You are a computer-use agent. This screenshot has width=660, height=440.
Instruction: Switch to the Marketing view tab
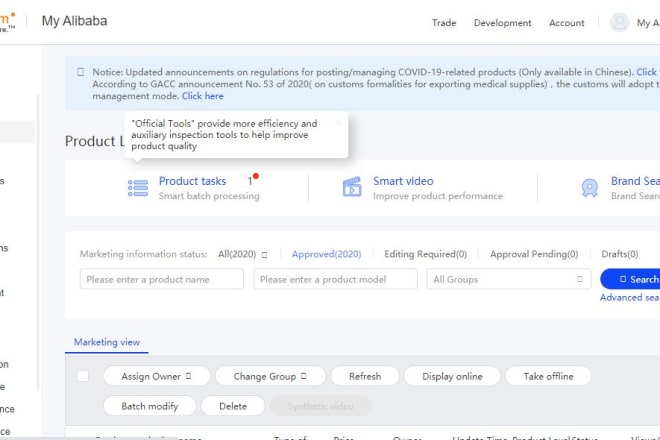click(107, 342)
